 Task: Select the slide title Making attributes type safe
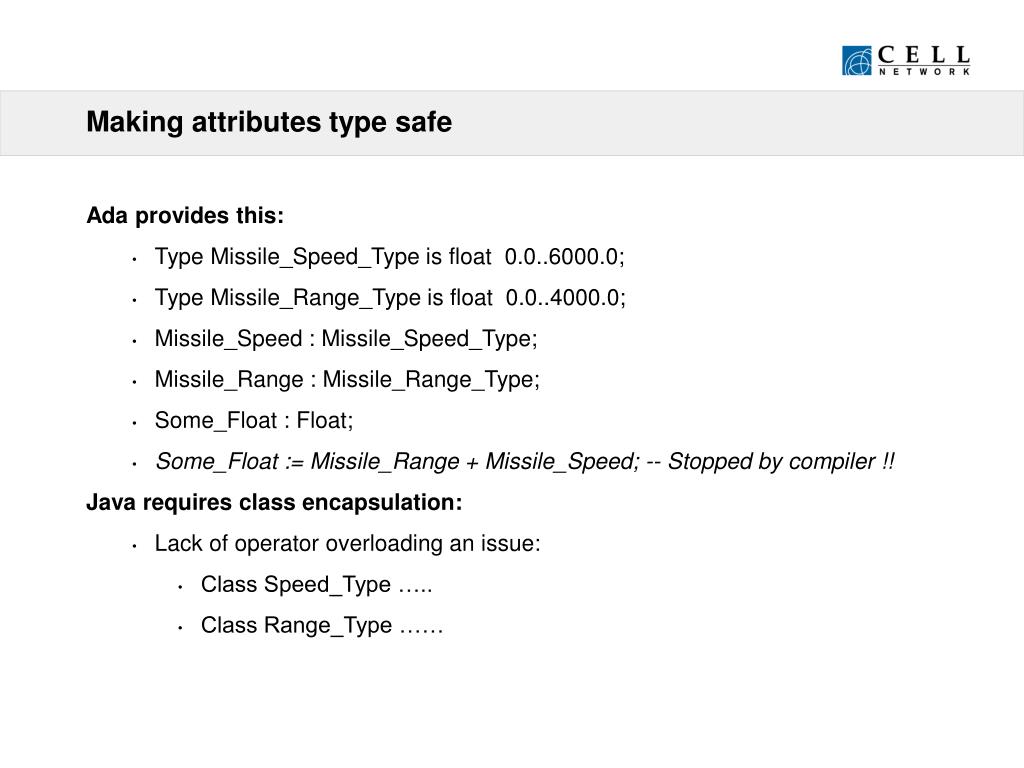269,122
